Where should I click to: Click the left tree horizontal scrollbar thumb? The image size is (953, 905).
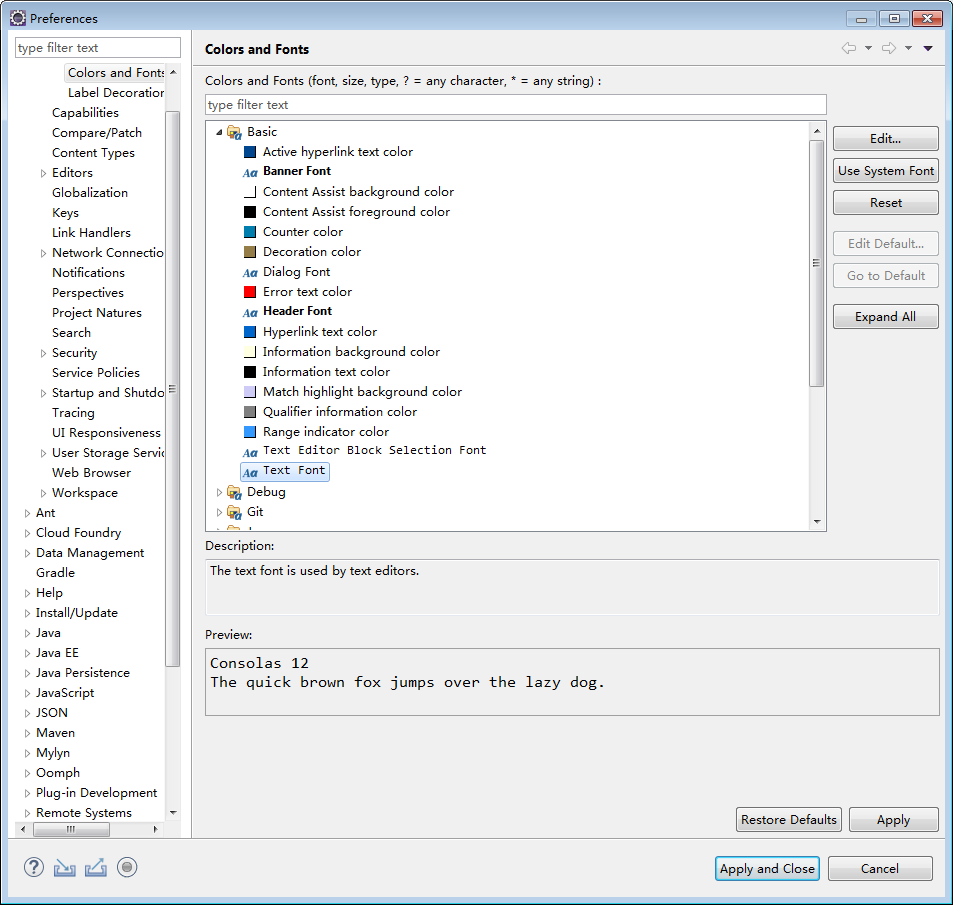tap(71, 829)
